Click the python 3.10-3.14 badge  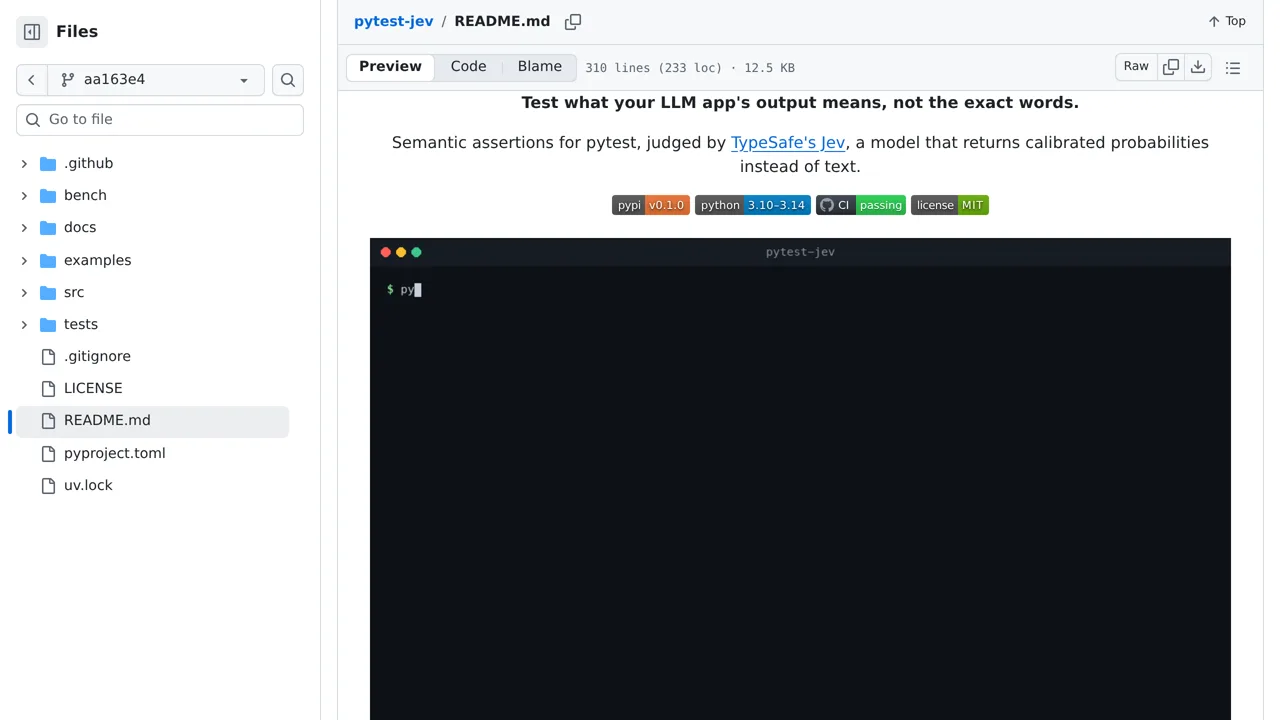(x=753, y=205)
